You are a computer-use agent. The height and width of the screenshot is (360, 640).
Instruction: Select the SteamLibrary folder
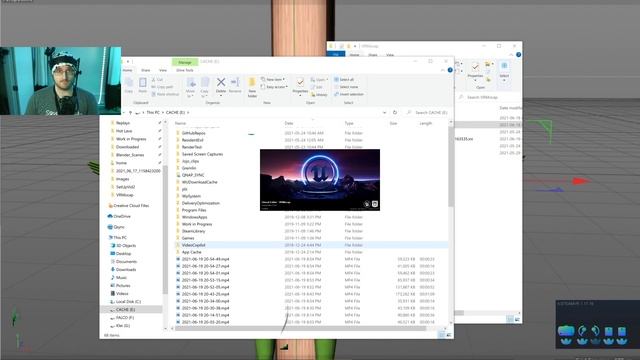tap(193, 231)
